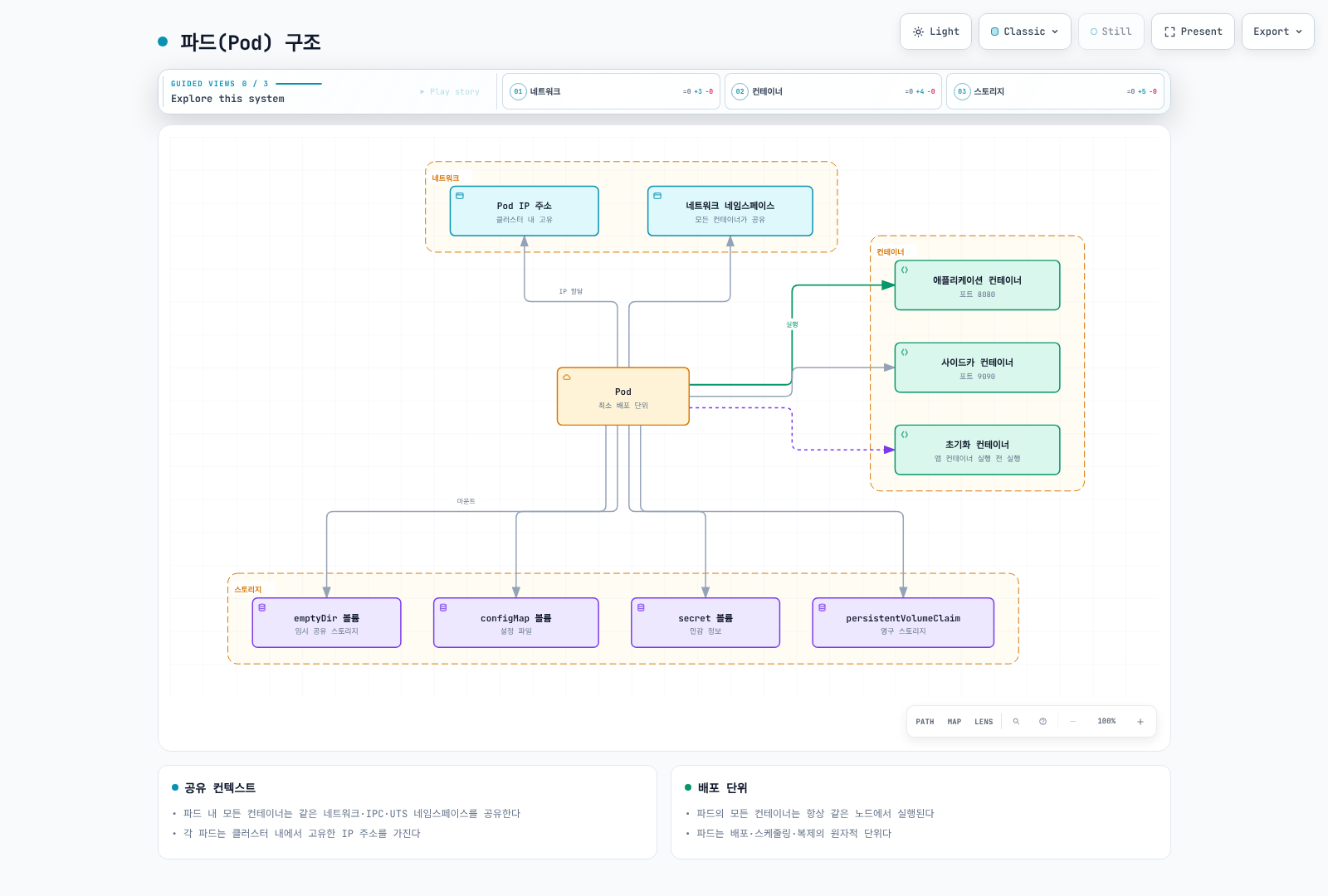Click the window icon on Pod IP 주소 node
The height and width of the screenshot is (896, 1328).
tap(460, 196)
